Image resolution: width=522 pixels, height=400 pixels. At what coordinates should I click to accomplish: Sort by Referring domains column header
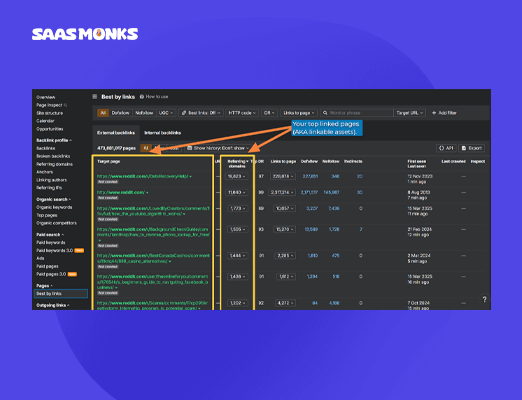(x=237, y=164)
